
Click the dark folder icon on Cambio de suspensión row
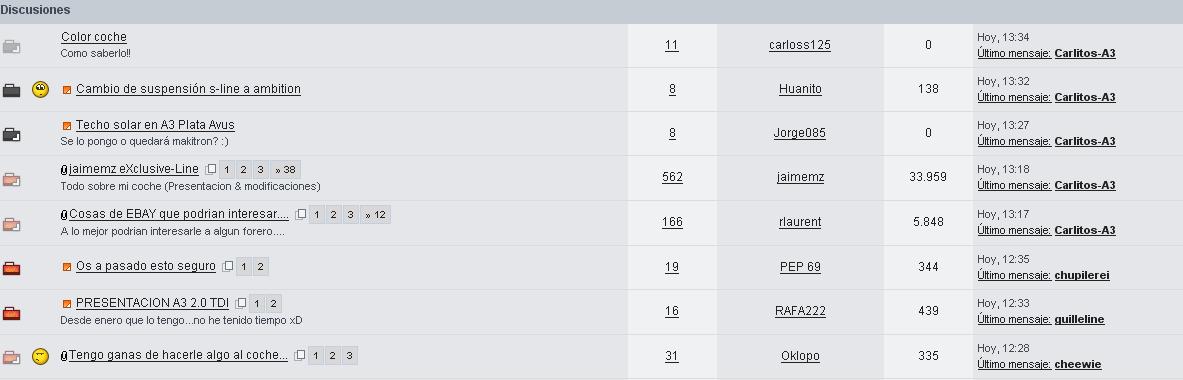pyautogui.click(x=11, y=90)
